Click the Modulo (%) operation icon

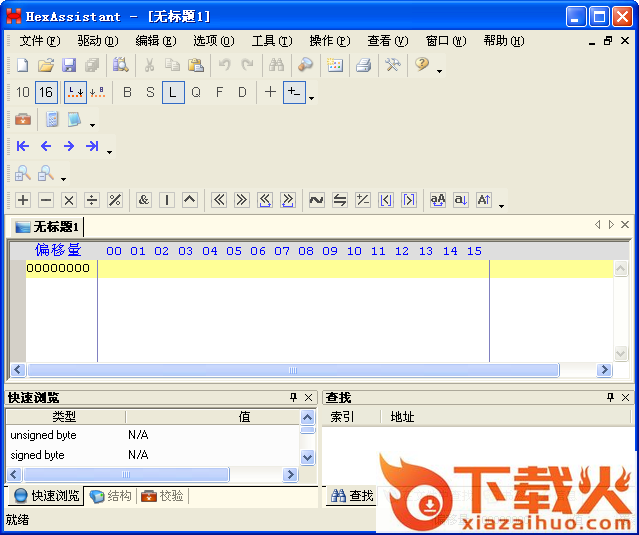tap(115, 200)
